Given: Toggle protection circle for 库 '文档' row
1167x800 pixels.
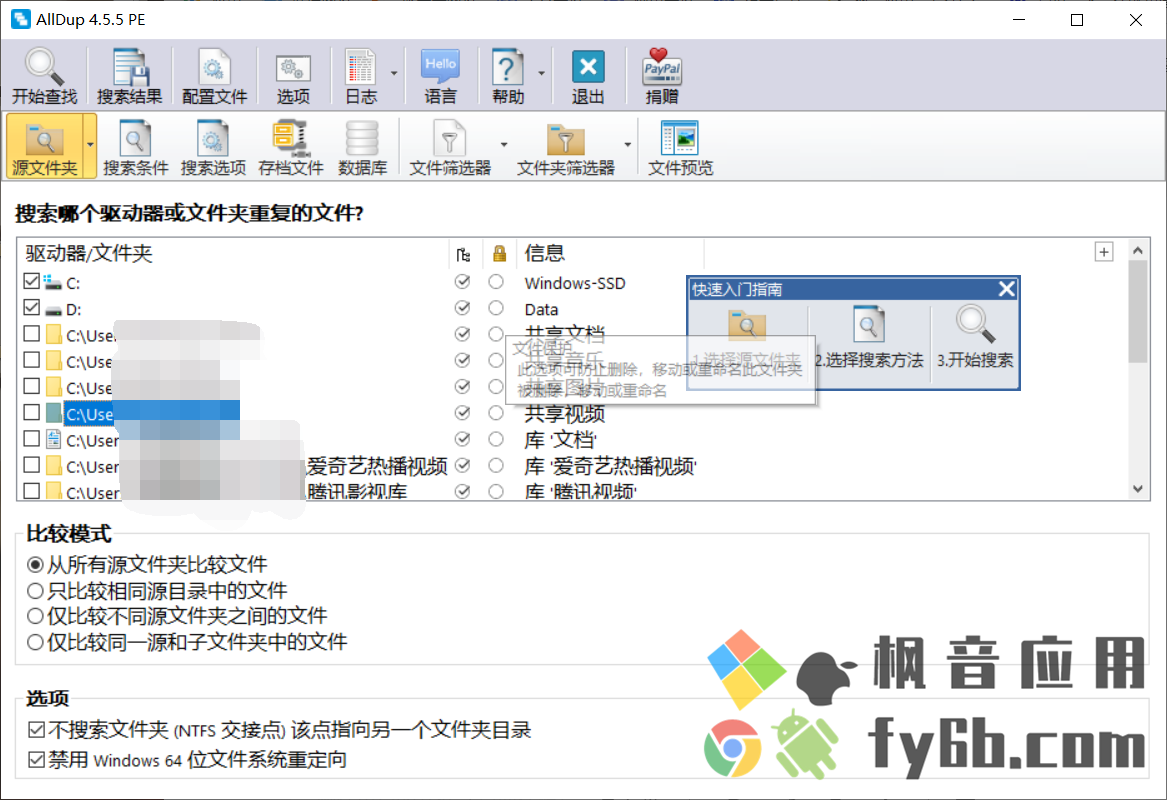Looking at the screenshot, I should 496,439.
